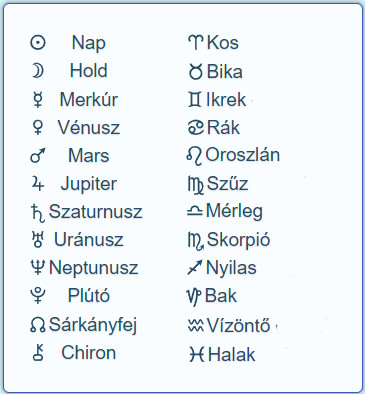Select the Venus symbol beside Vénusz

(x=38, y=127)
